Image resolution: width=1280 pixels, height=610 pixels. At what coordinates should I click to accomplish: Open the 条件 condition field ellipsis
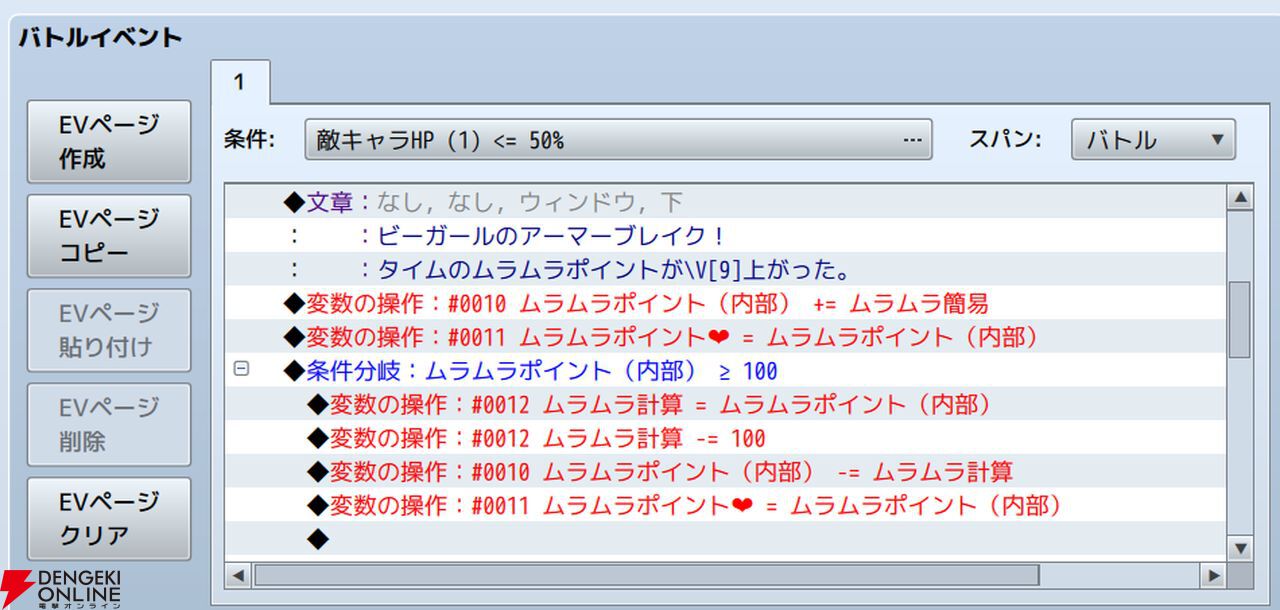911,141
